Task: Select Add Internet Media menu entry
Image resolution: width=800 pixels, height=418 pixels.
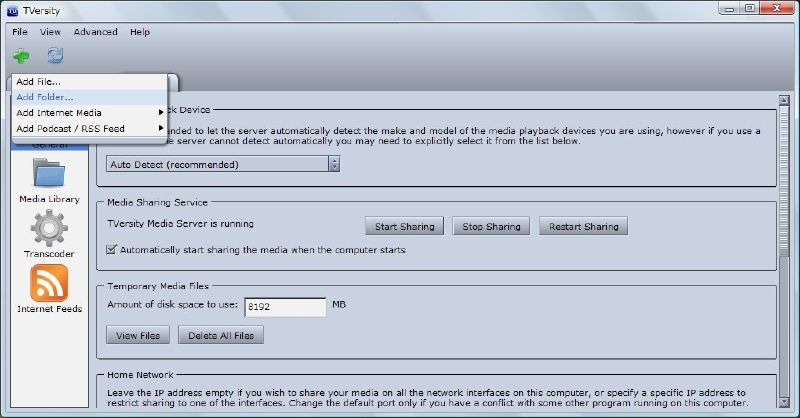Action: [89, 113]
